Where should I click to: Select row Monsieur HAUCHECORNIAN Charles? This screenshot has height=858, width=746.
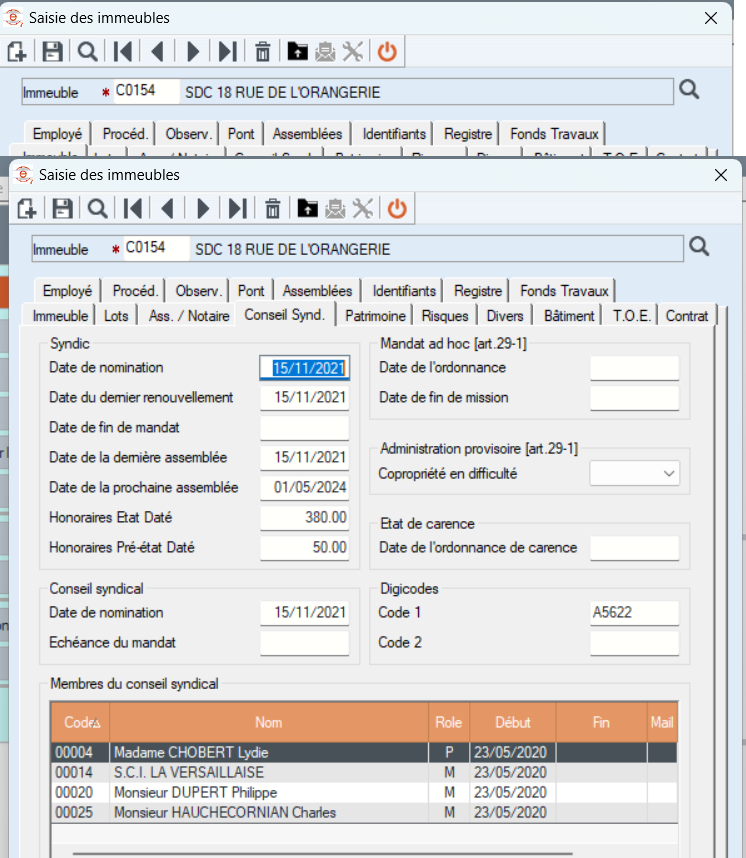[364, 813]
